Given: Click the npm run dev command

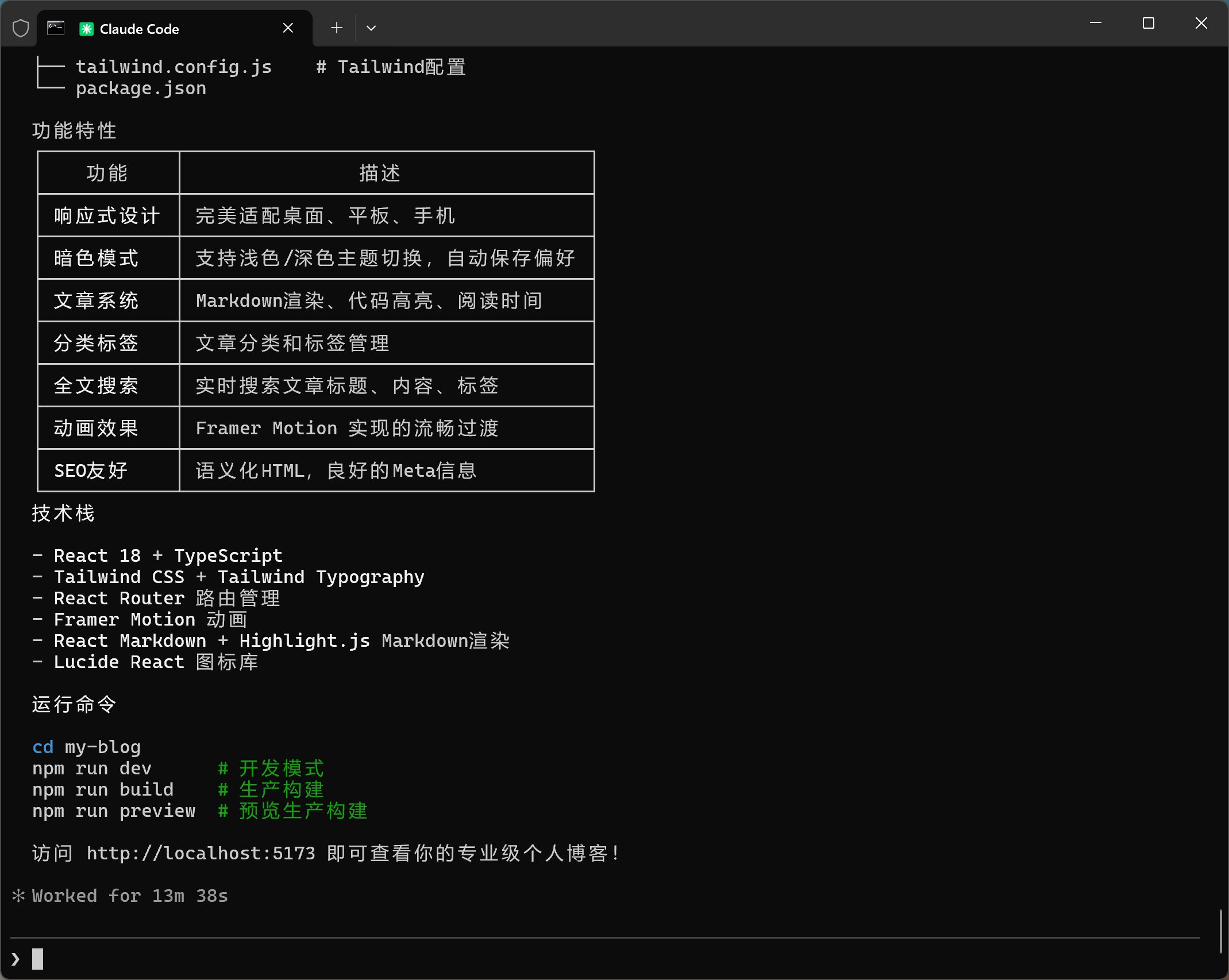Looking at the screenshot, I should [x=92, y=768].
